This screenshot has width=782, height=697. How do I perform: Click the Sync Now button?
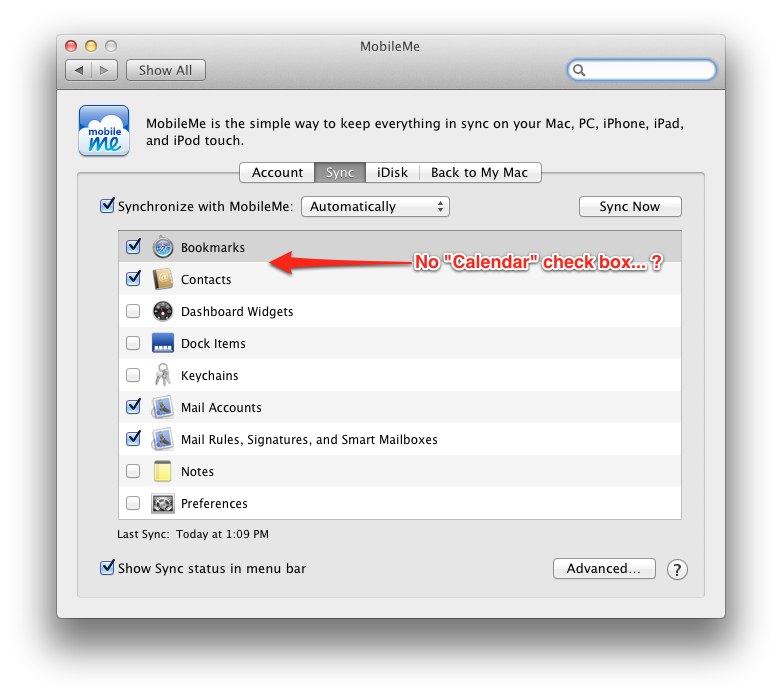tap(630, 206)
